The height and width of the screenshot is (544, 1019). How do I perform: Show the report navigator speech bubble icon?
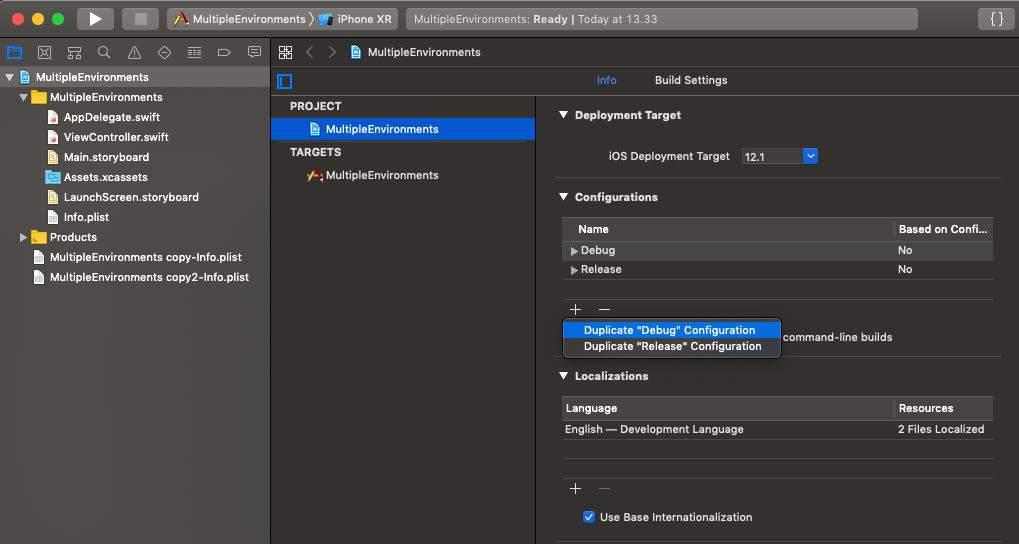[255, 53]
